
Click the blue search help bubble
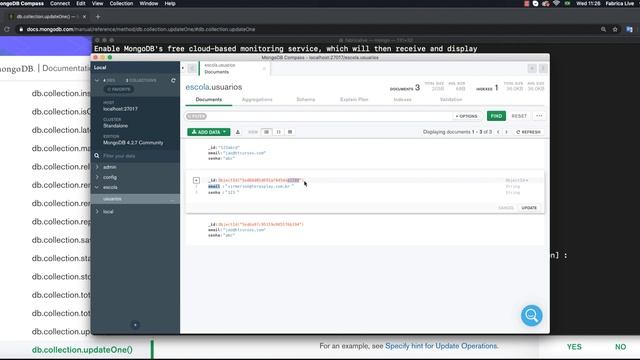coord(531,315)
